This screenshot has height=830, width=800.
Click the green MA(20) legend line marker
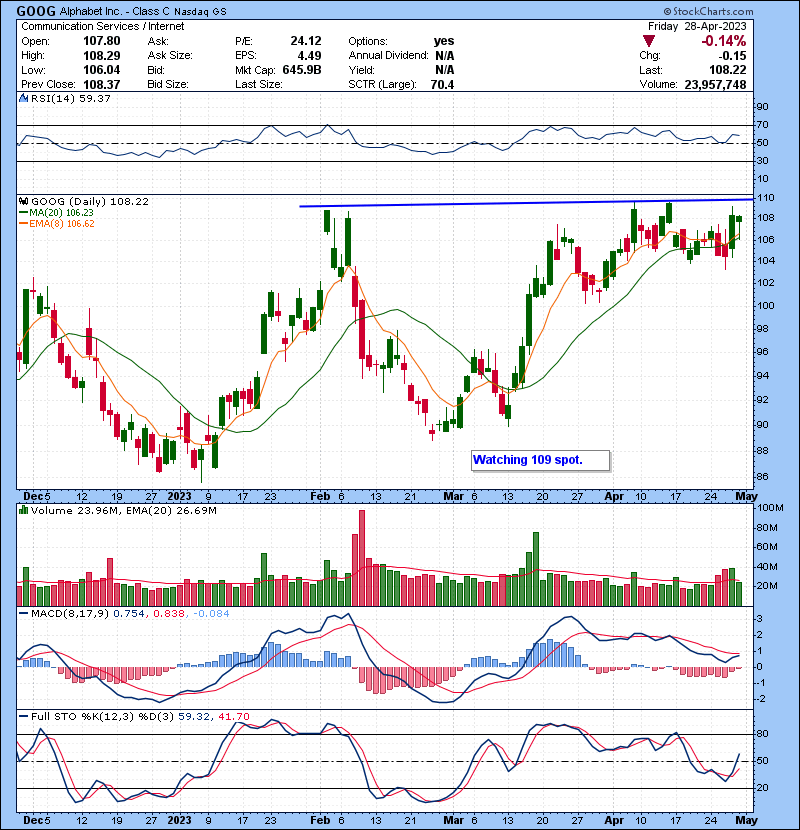24,212
